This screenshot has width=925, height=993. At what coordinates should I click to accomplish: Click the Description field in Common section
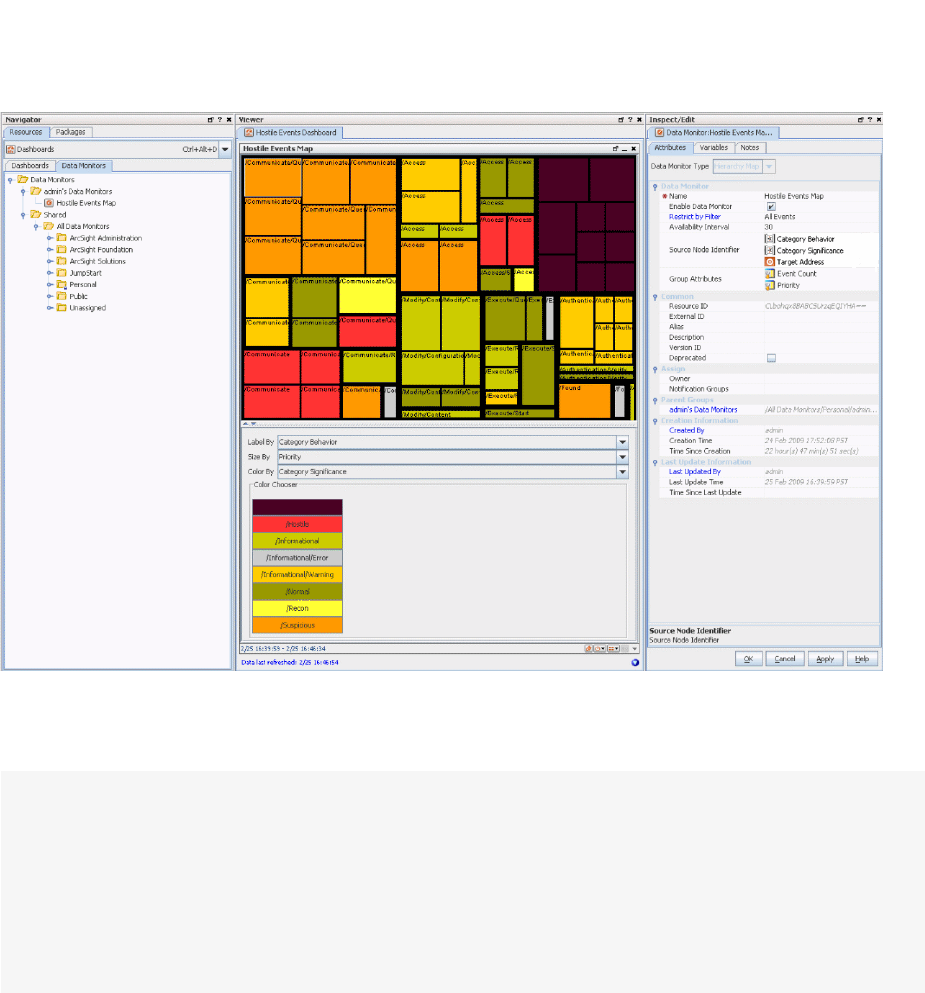(x=821, y=338)
